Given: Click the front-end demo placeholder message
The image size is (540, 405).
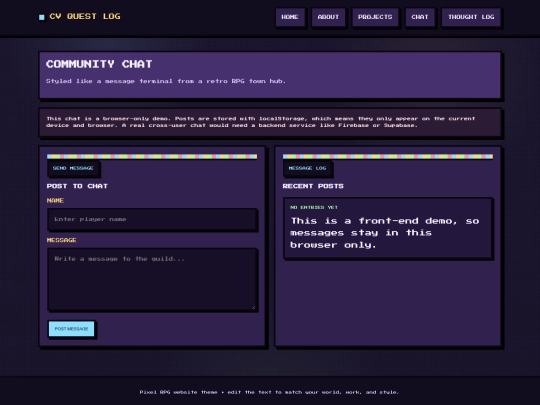Looking at the screenshot, I should tap(385, 233).
